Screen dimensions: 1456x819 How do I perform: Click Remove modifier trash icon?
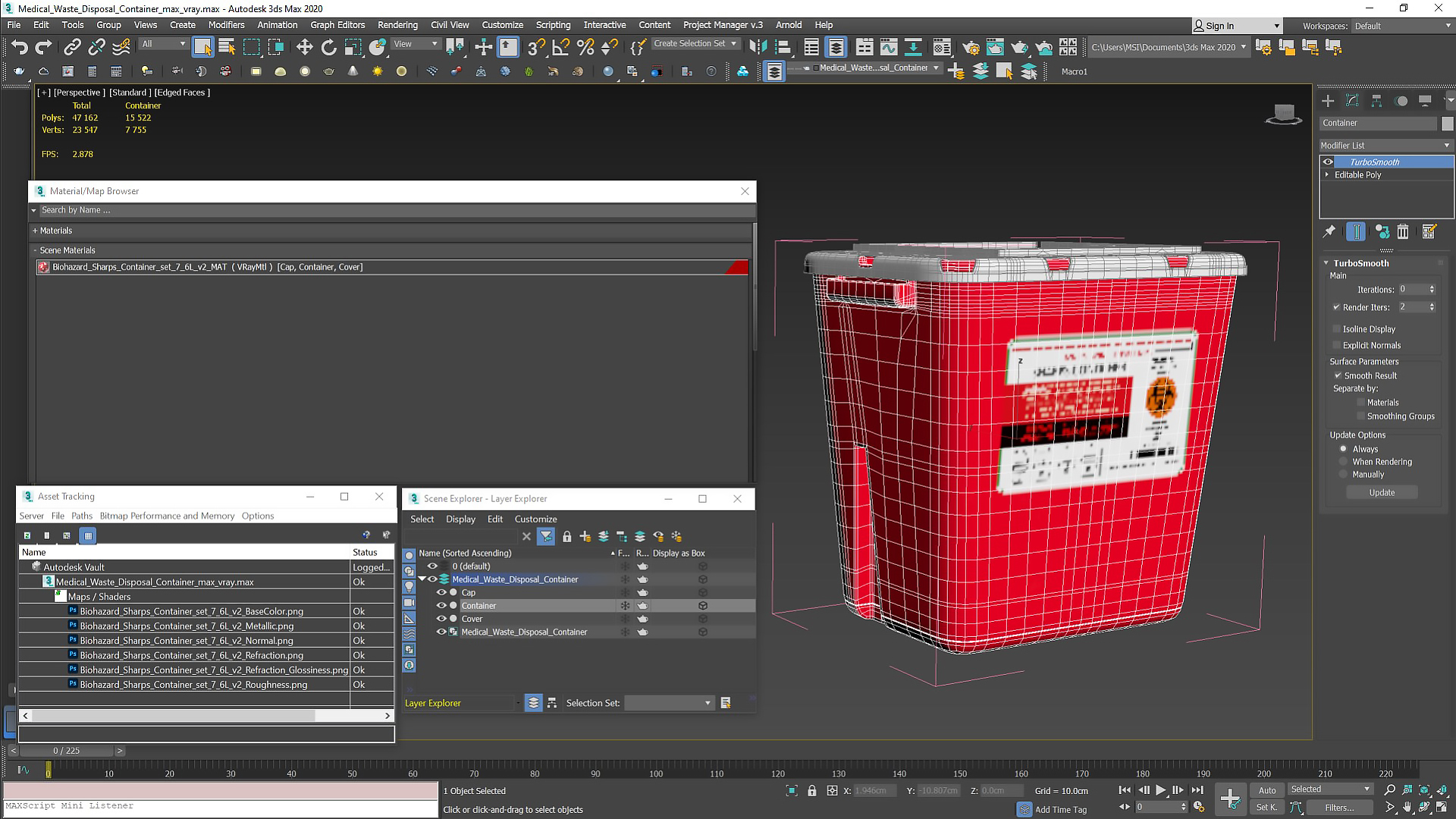(x=1403, y=231)
